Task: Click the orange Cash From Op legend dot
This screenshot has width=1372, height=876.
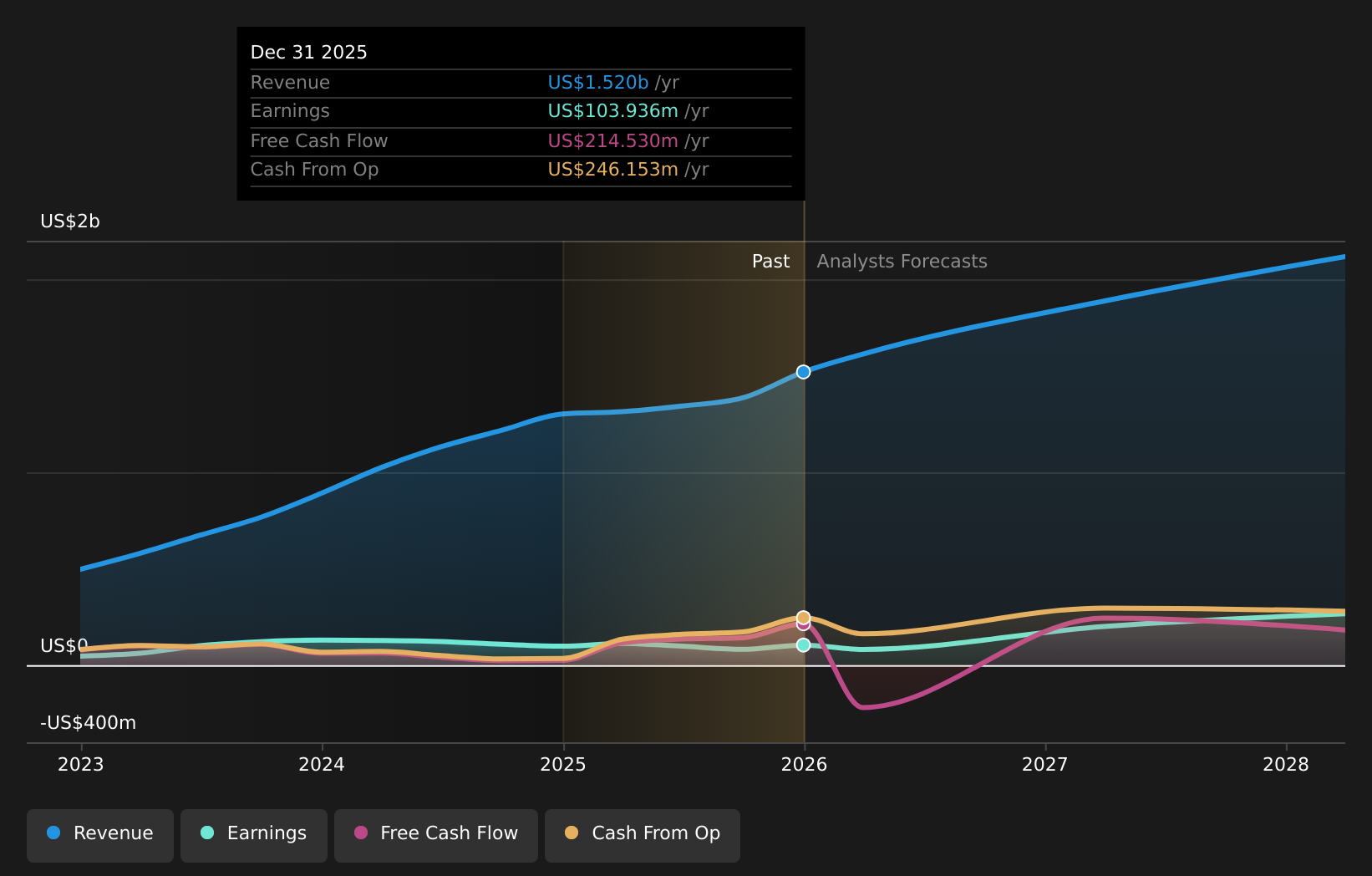Action: pos(571,833)
